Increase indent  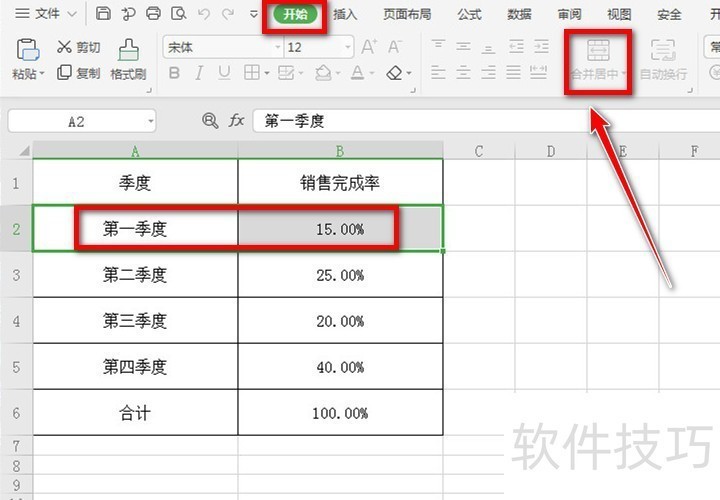(541, 46)
